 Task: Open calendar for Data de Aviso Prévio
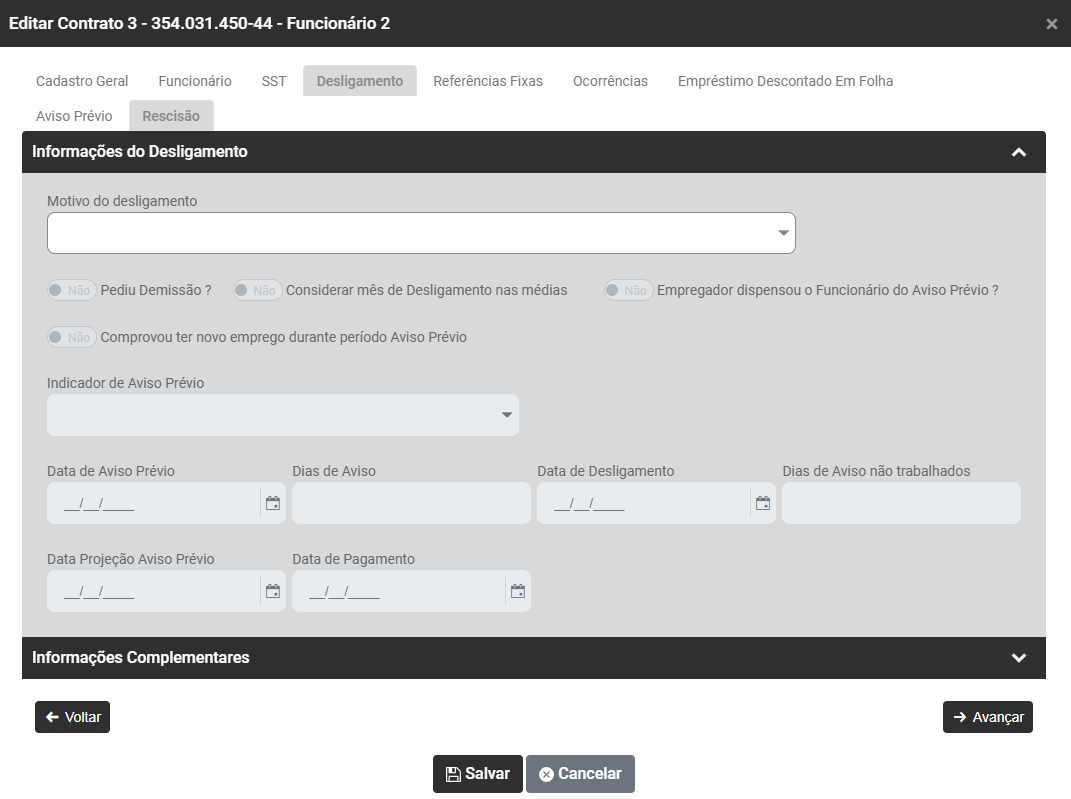272,503
